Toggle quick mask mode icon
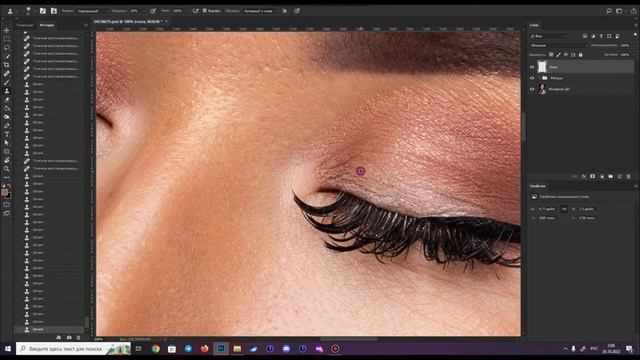The width and height of the screenshot is (640, 360). pos(7,205)
